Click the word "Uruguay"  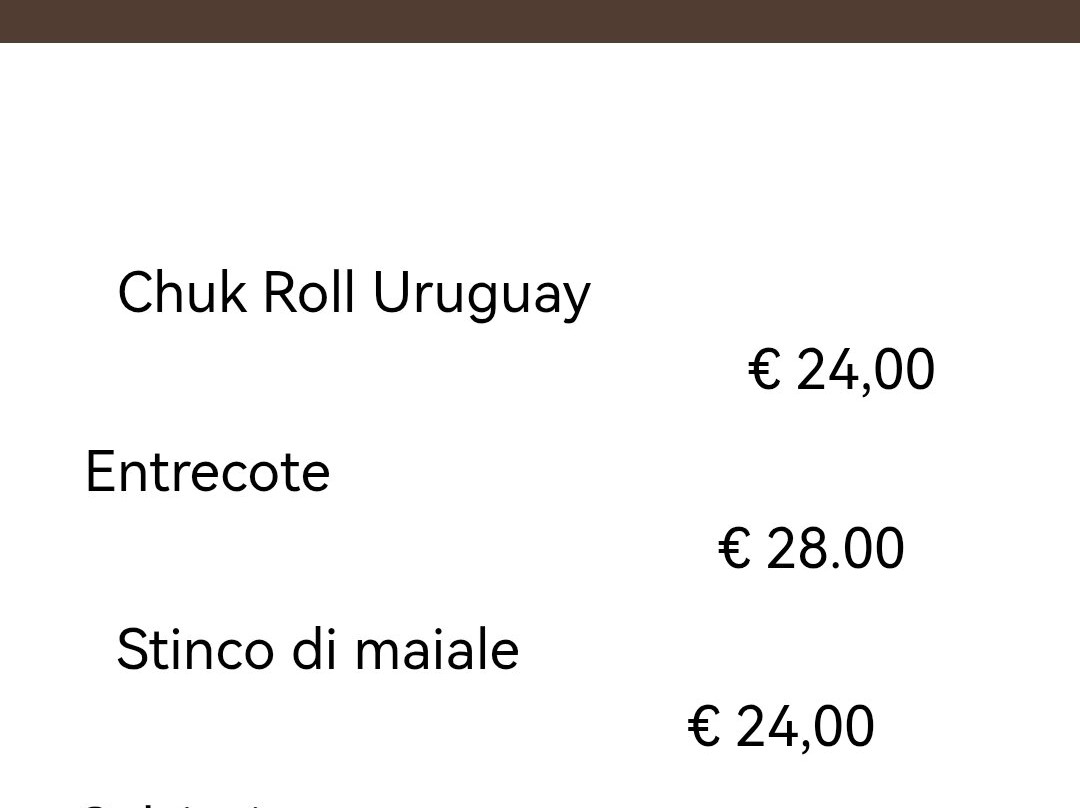click(x=482, y=296)
